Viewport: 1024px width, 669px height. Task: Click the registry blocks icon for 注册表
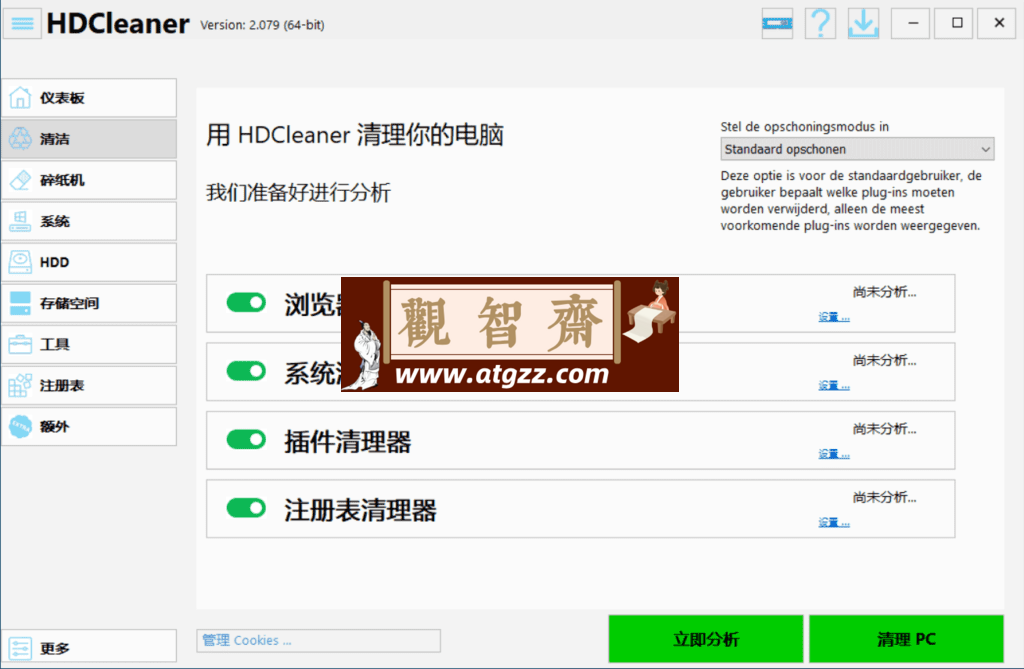click(x=20, y=385)
